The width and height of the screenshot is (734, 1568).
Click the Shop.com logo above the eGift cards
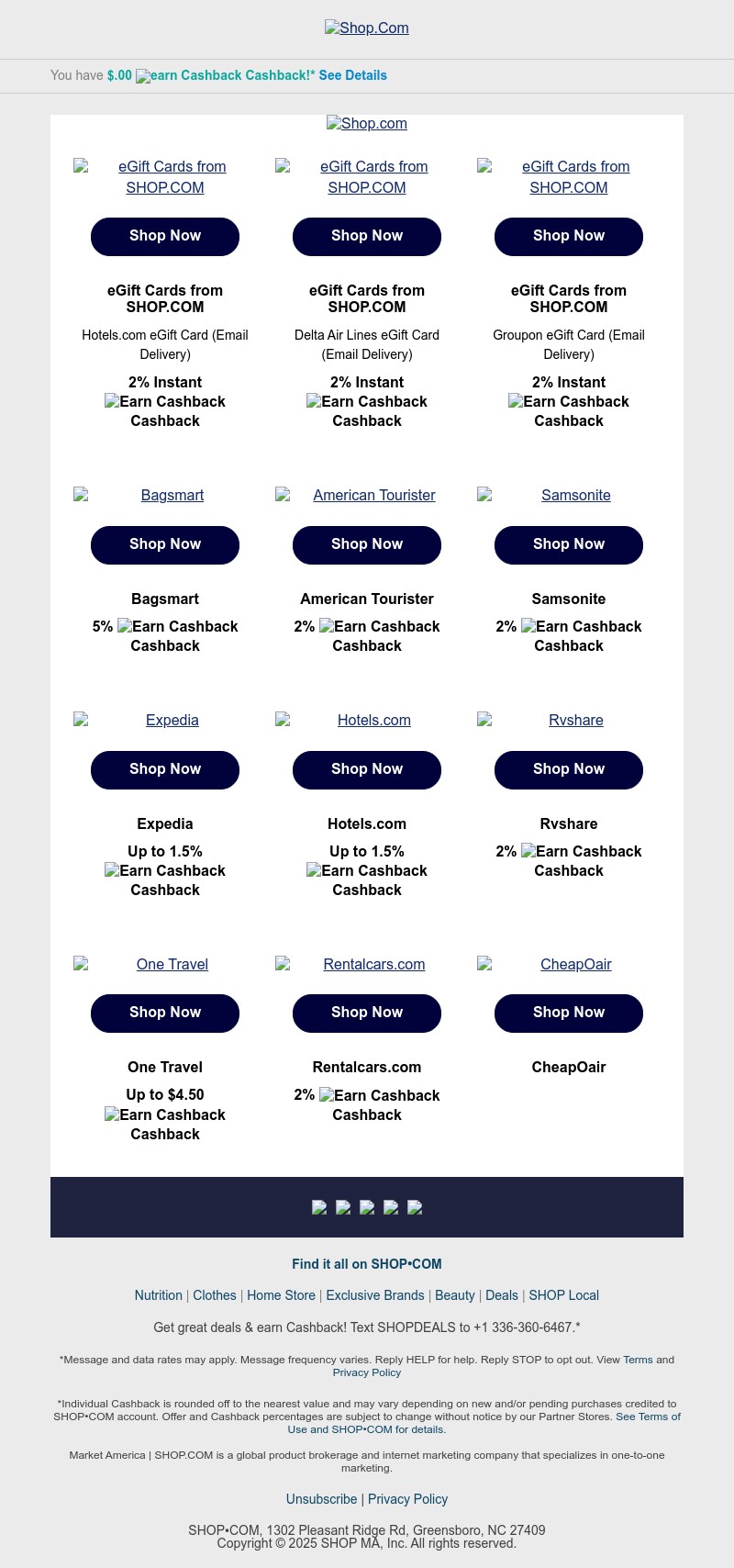pos(367,124)
